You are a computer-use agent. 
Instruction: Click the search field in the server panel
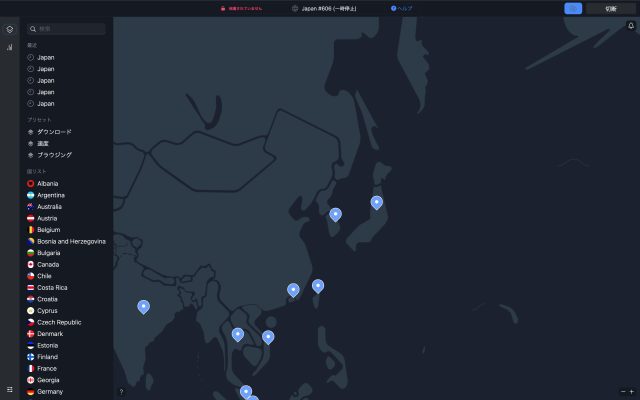[x=66, y=29]
